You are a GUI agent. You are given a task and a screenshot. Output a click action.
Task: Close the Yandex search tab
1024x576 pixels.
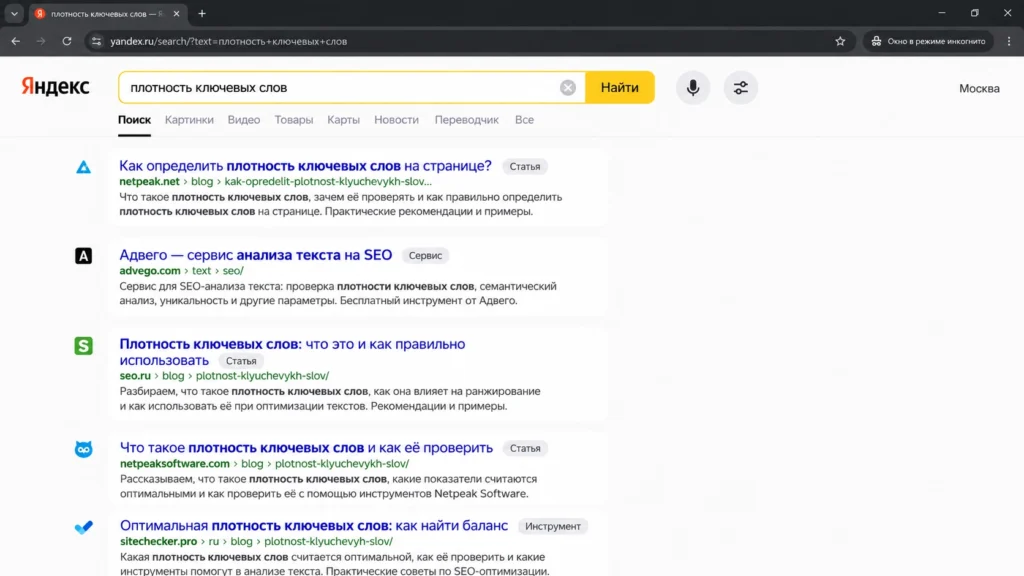176,13
